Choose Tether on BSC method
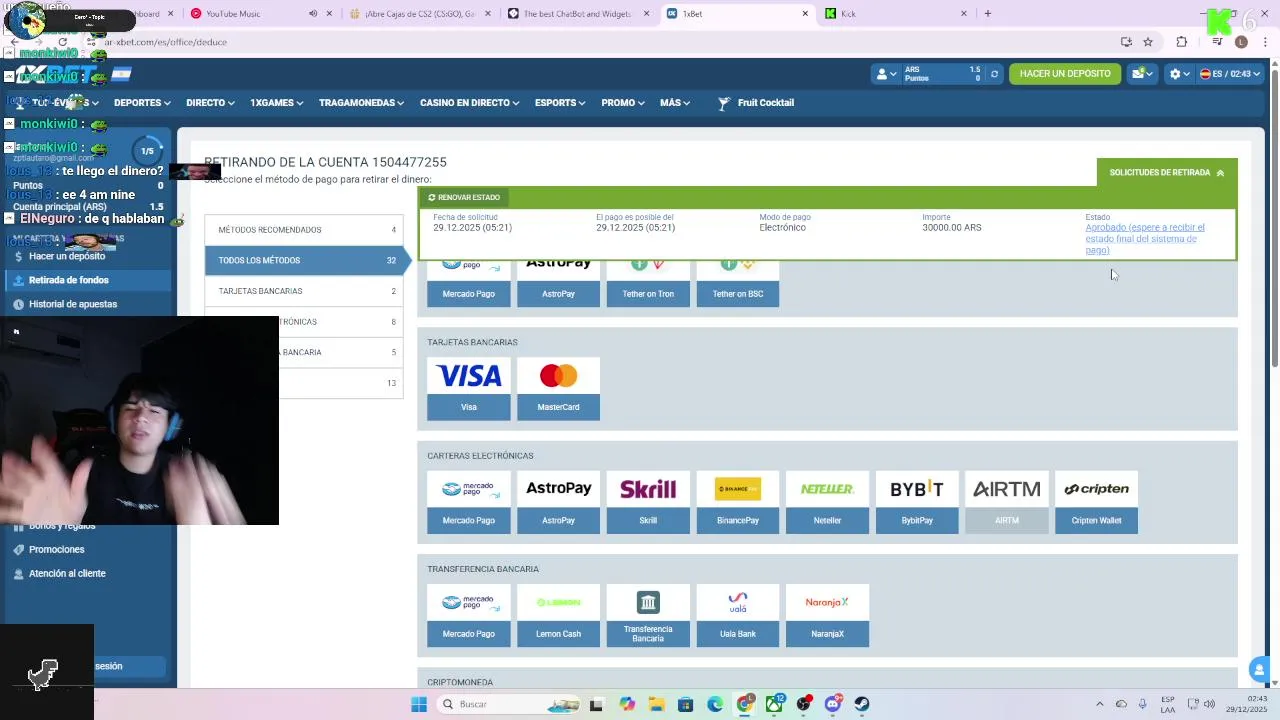1280x720 pixels. [x=738, y=284]
